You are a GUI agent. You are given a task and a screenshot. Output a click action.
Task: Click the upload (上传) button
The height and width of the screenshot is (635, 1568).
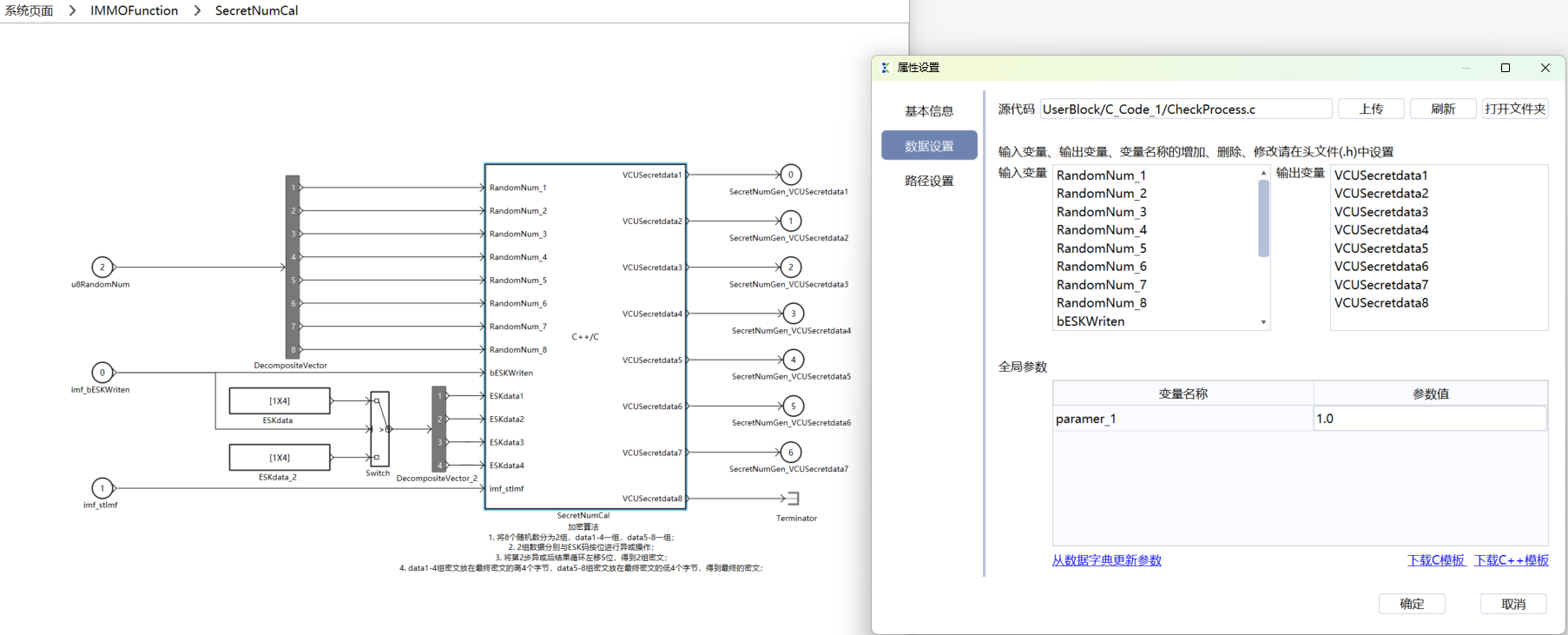1371,109
